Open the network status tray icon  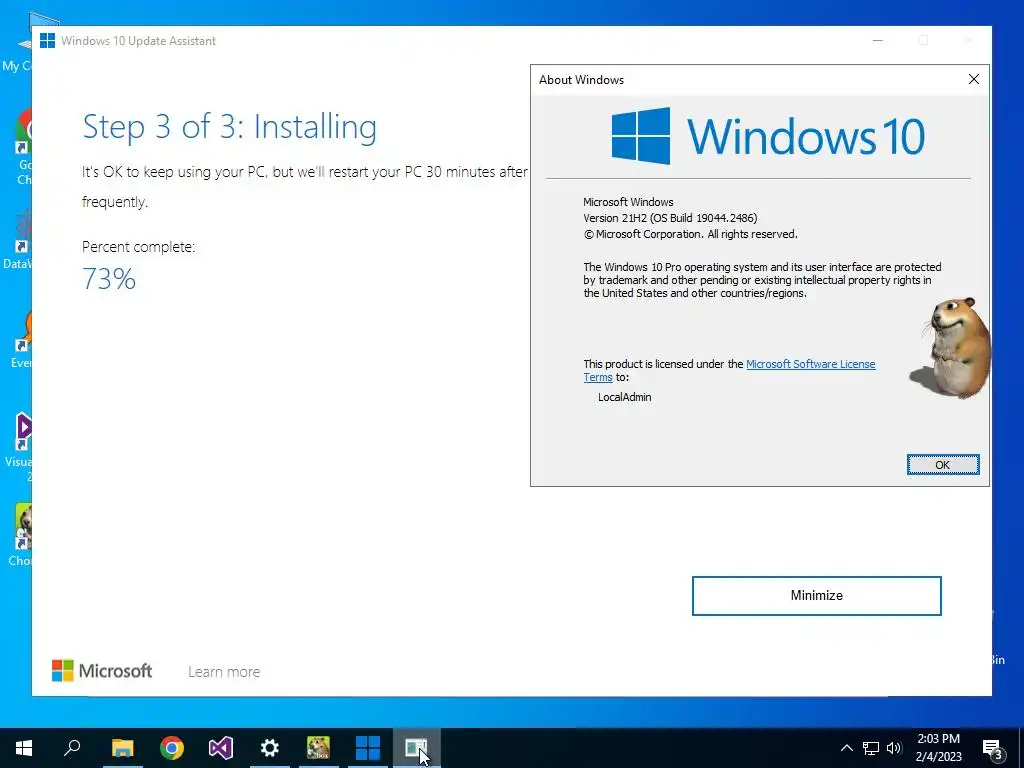click(871, 748)
